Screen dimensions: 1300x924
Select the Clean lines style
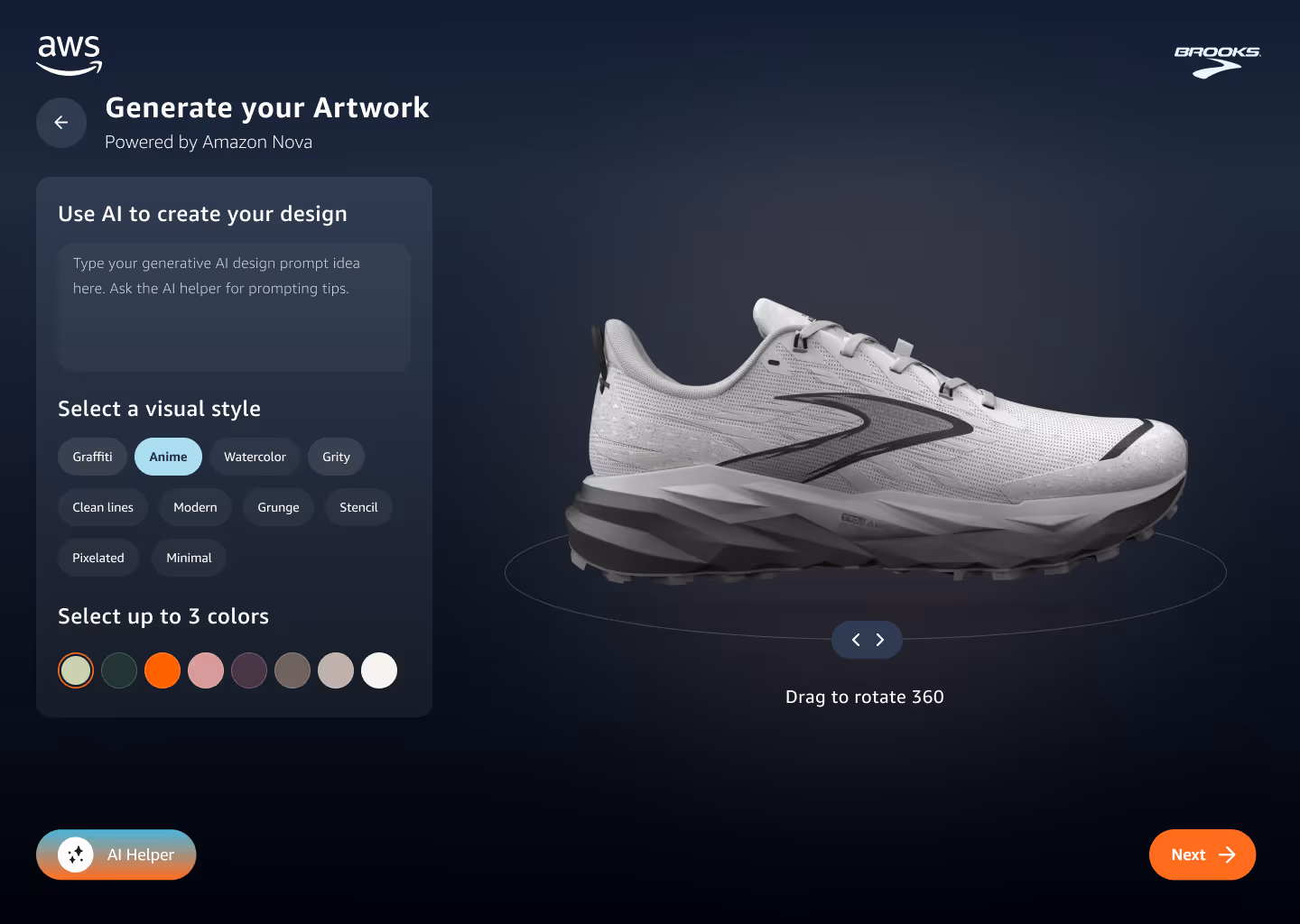(x=103, y=507)
